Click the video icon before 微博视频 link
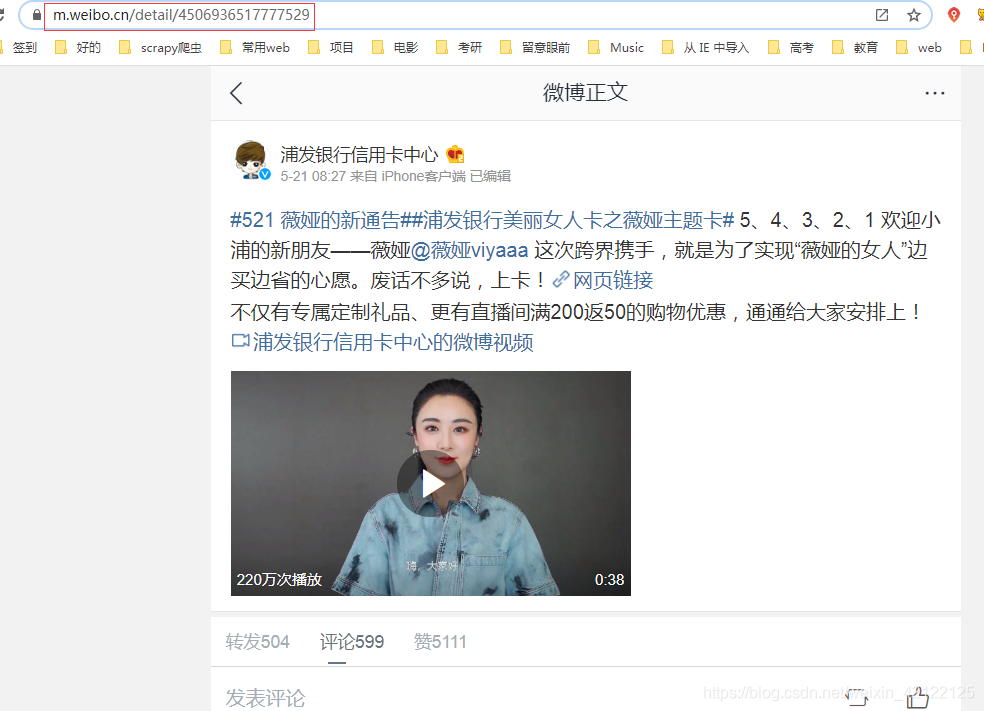 [x=239, y=342]
